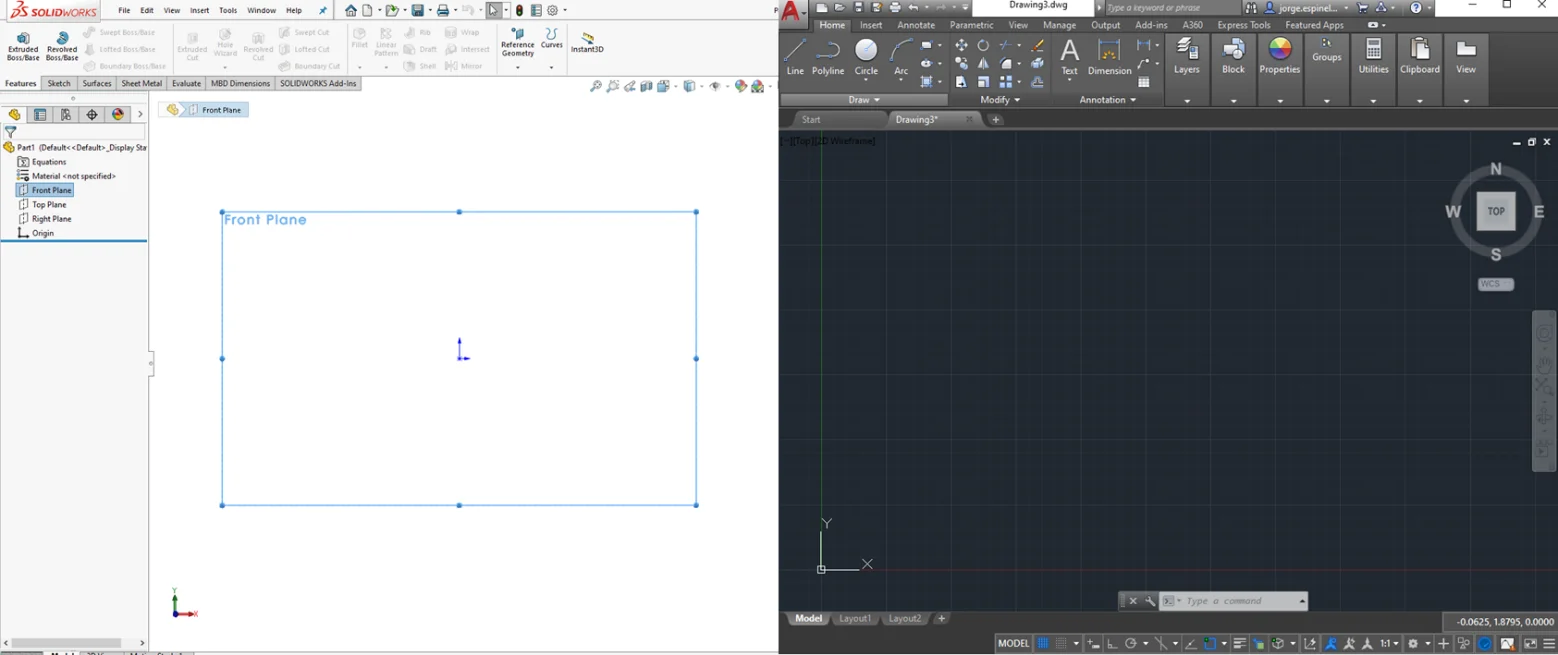Open SolidWorks Options gear icon
This screenshot has width=1558, height=655.
click(x=552, y=11)
